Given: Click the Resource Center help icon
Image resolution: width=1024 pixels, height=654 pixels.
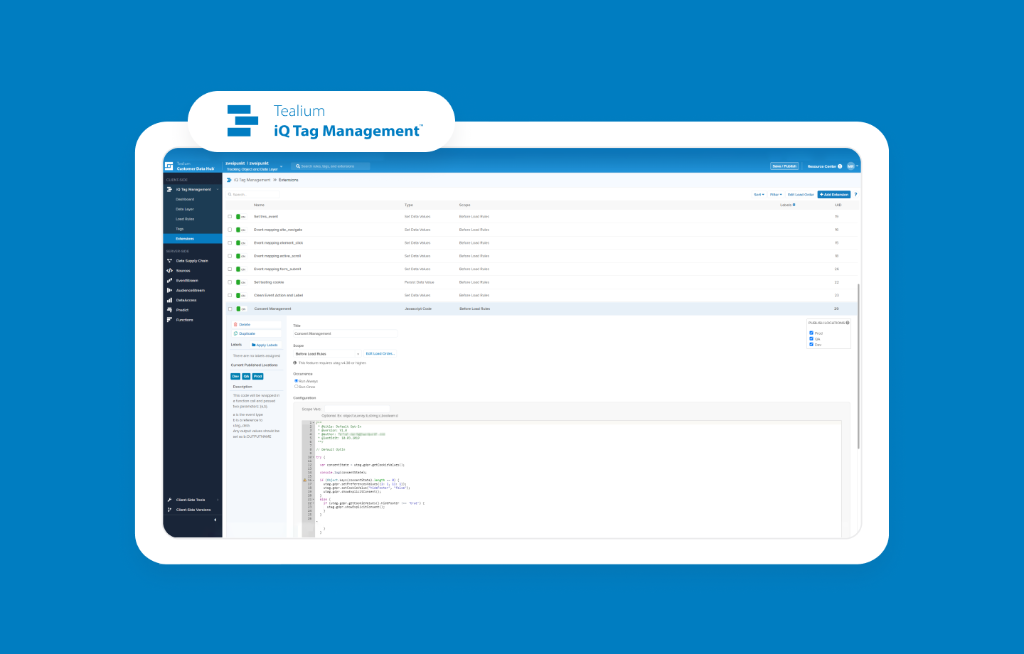Looking at the screenshot, I should [x=840, y=167].
